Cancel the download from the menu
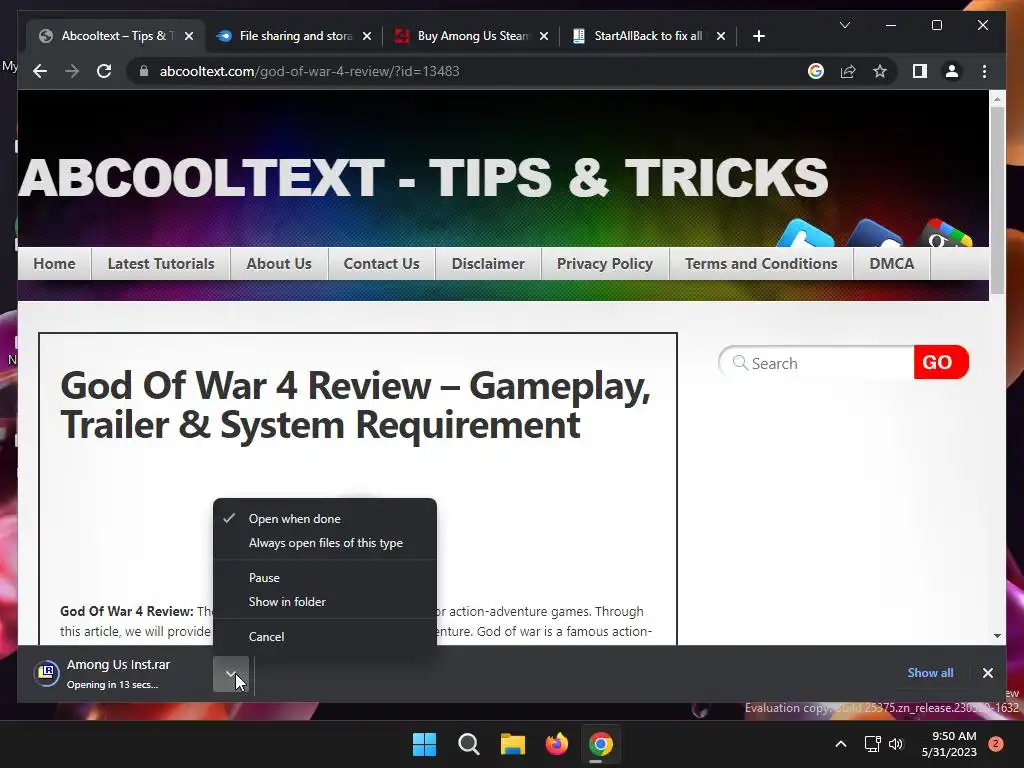1024x768 pixels. tap(325, 636)
